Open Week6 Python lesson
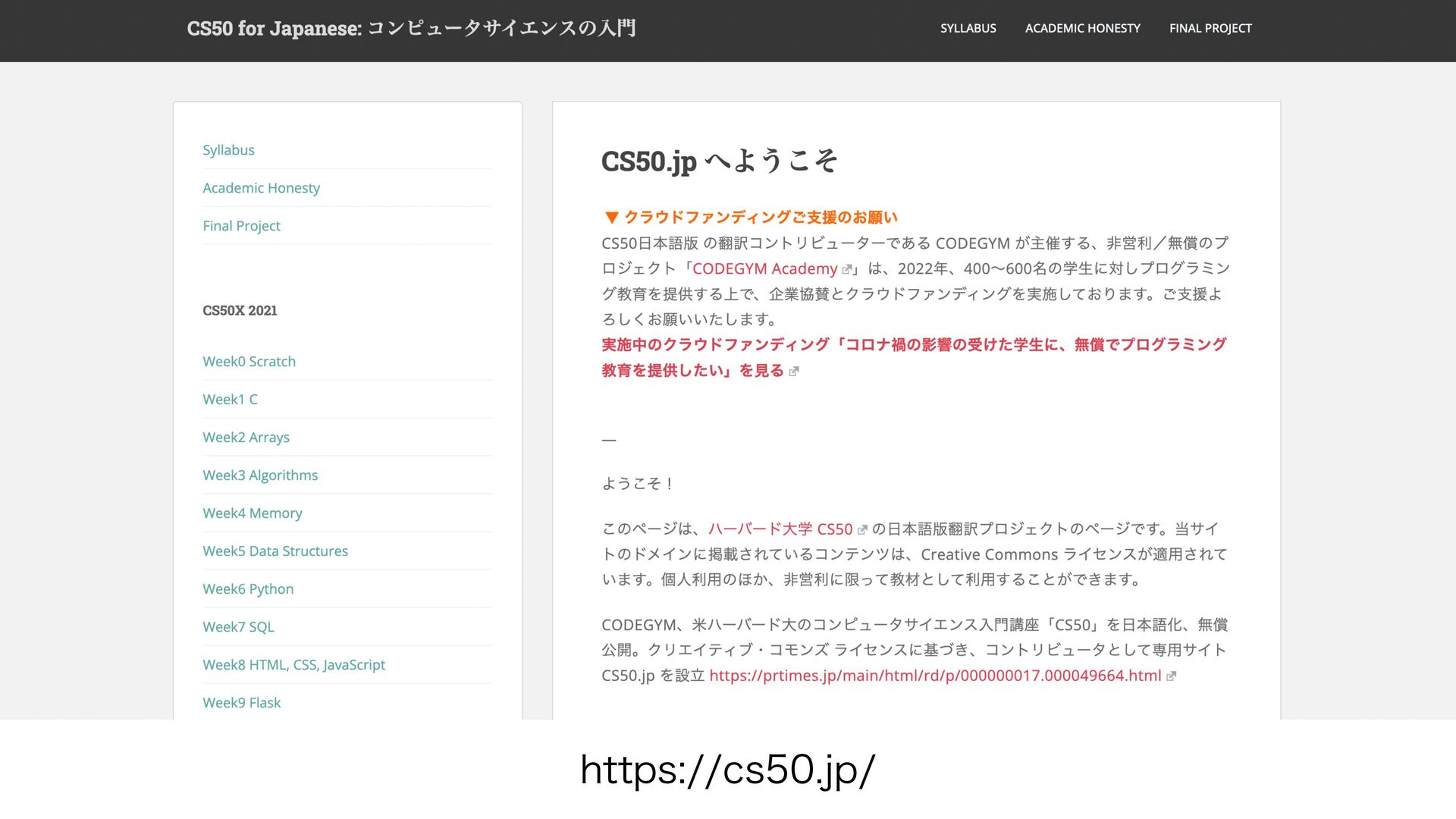This screenshot has height=819, width=1456. (x=248, y=589)
